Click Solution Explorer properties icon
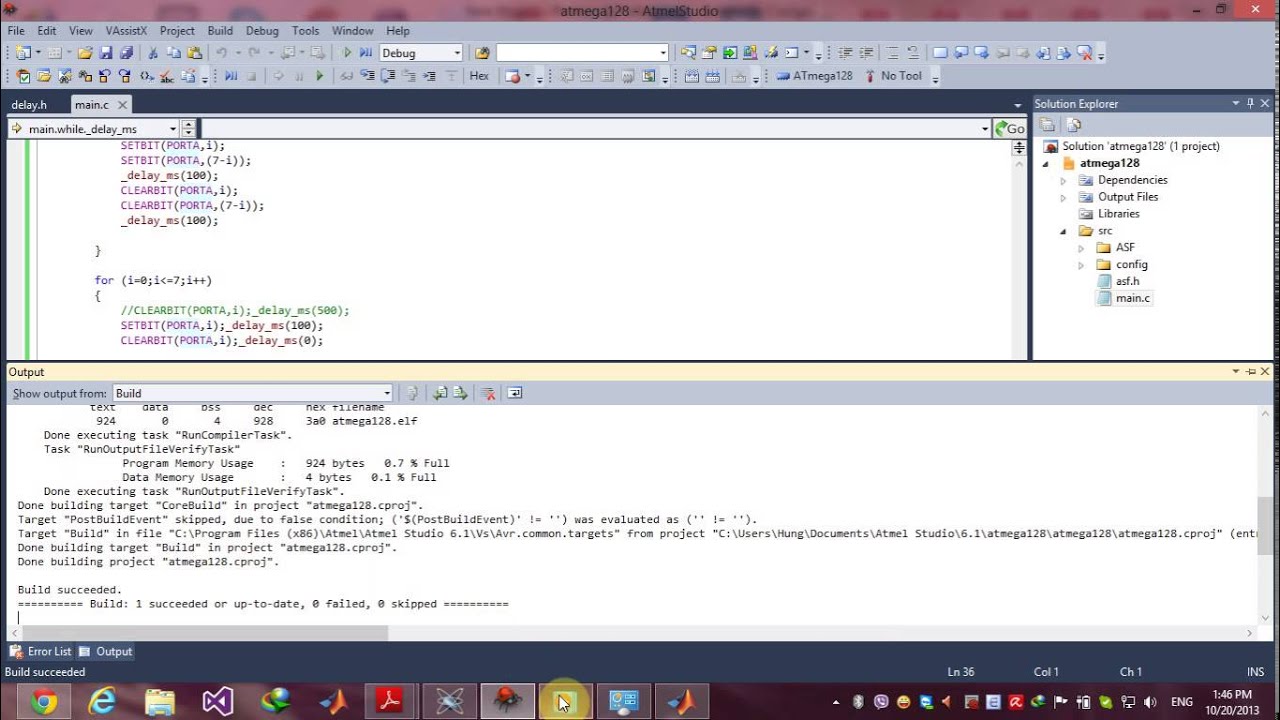This screenshot has height=720, width=1280. point(1047,125)
